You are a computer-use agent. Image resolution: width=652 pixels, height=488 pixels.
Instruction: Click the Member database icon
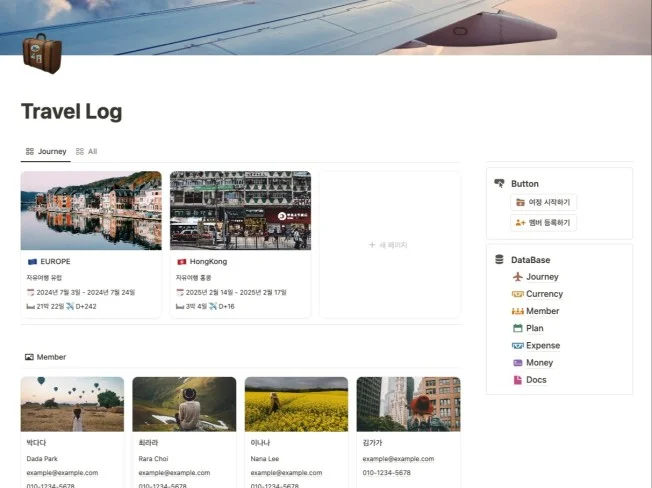517,311
